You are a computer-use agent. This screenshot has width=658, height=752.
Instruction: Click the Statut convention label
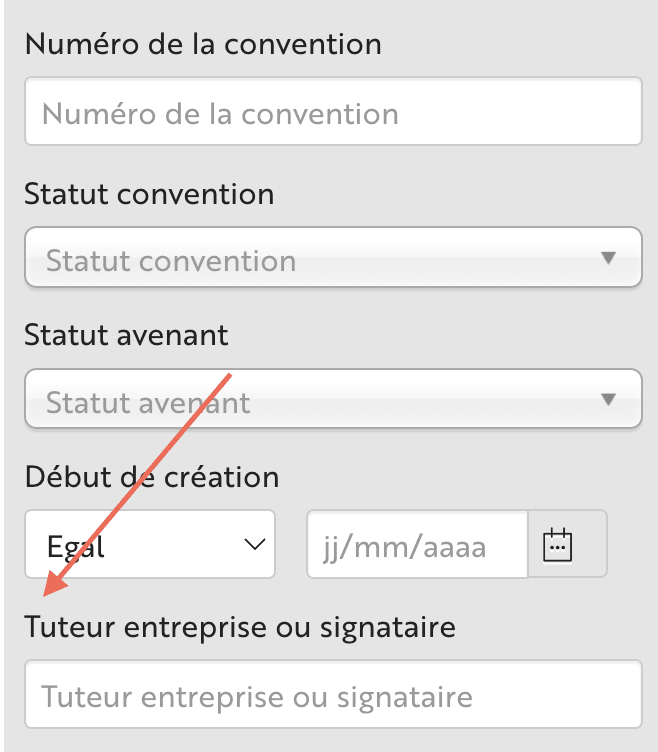click(x=149, y=193)
